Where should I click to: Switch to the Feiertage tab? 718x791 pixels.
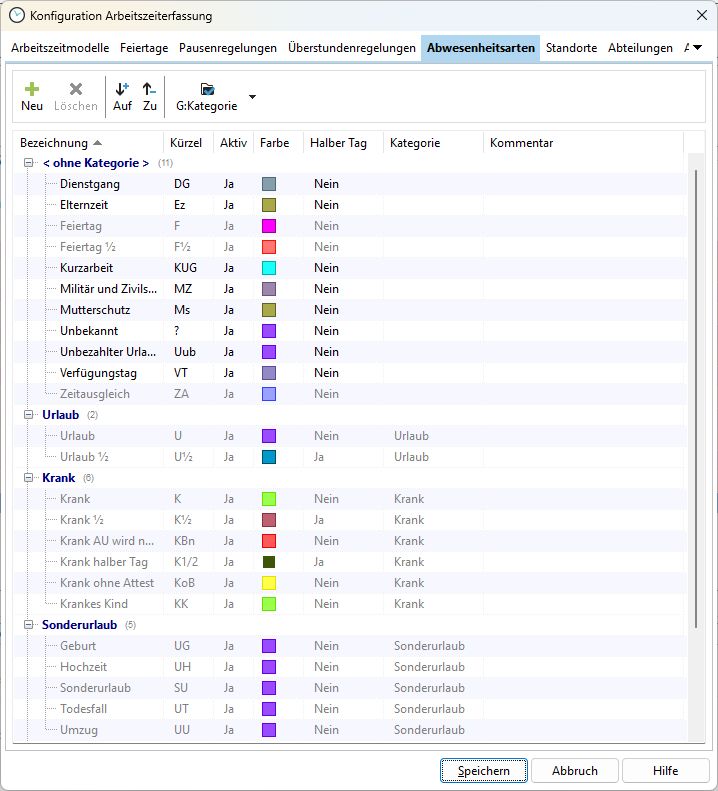tap(144, 48)
